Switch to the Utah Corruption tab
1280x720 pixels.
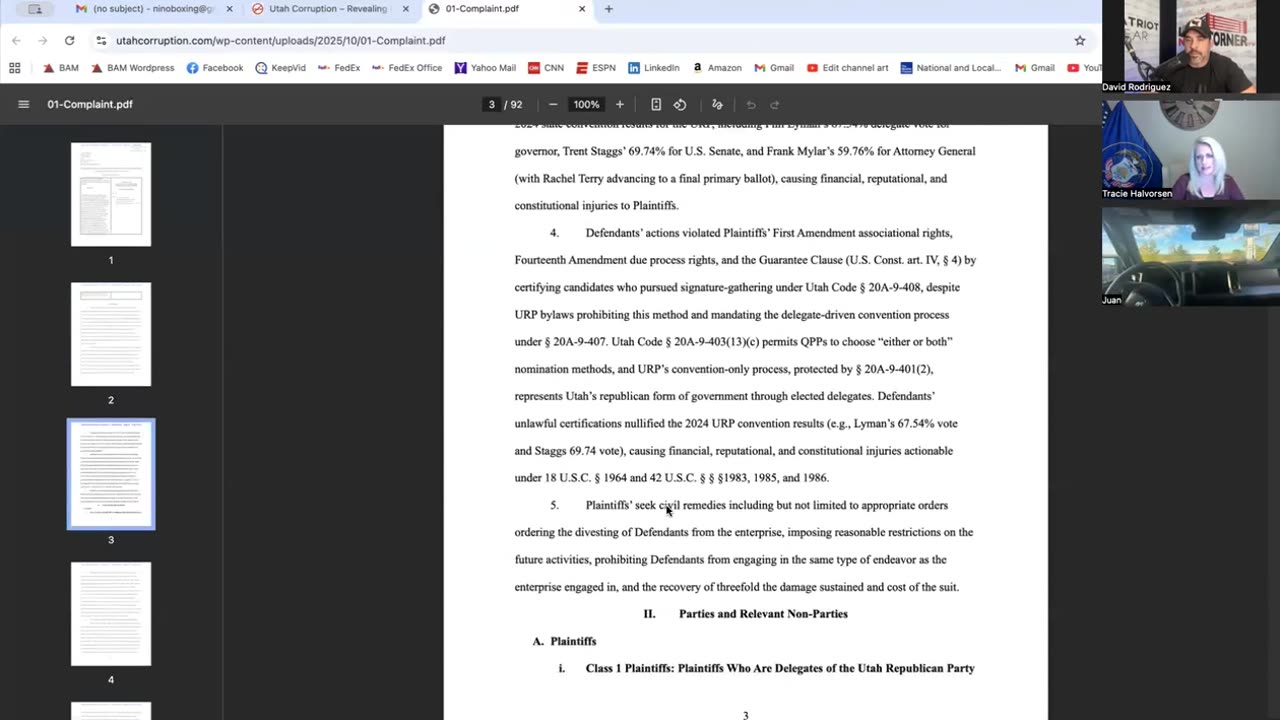pos(328,9)
